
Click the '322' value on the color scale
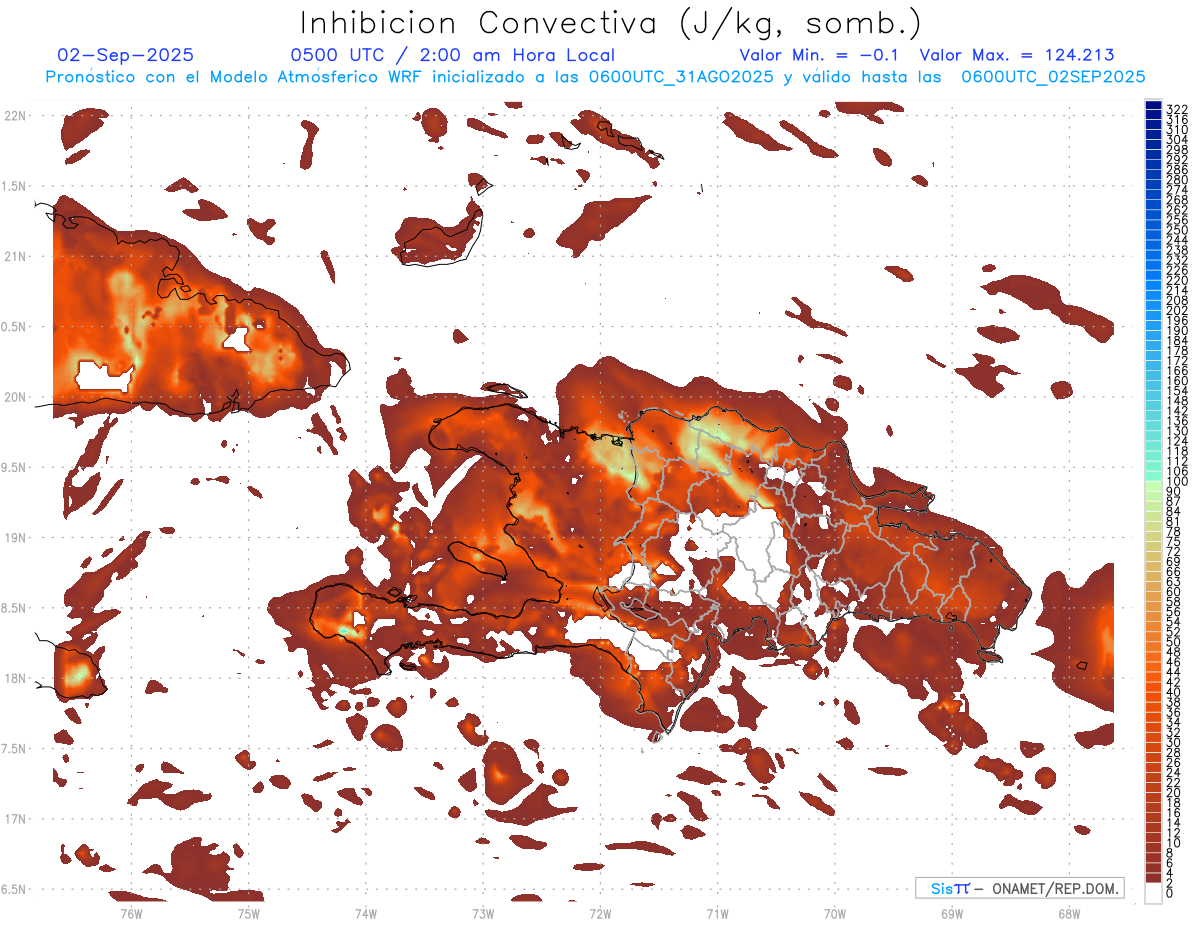pyautogui.click(x=1176, y=109)
